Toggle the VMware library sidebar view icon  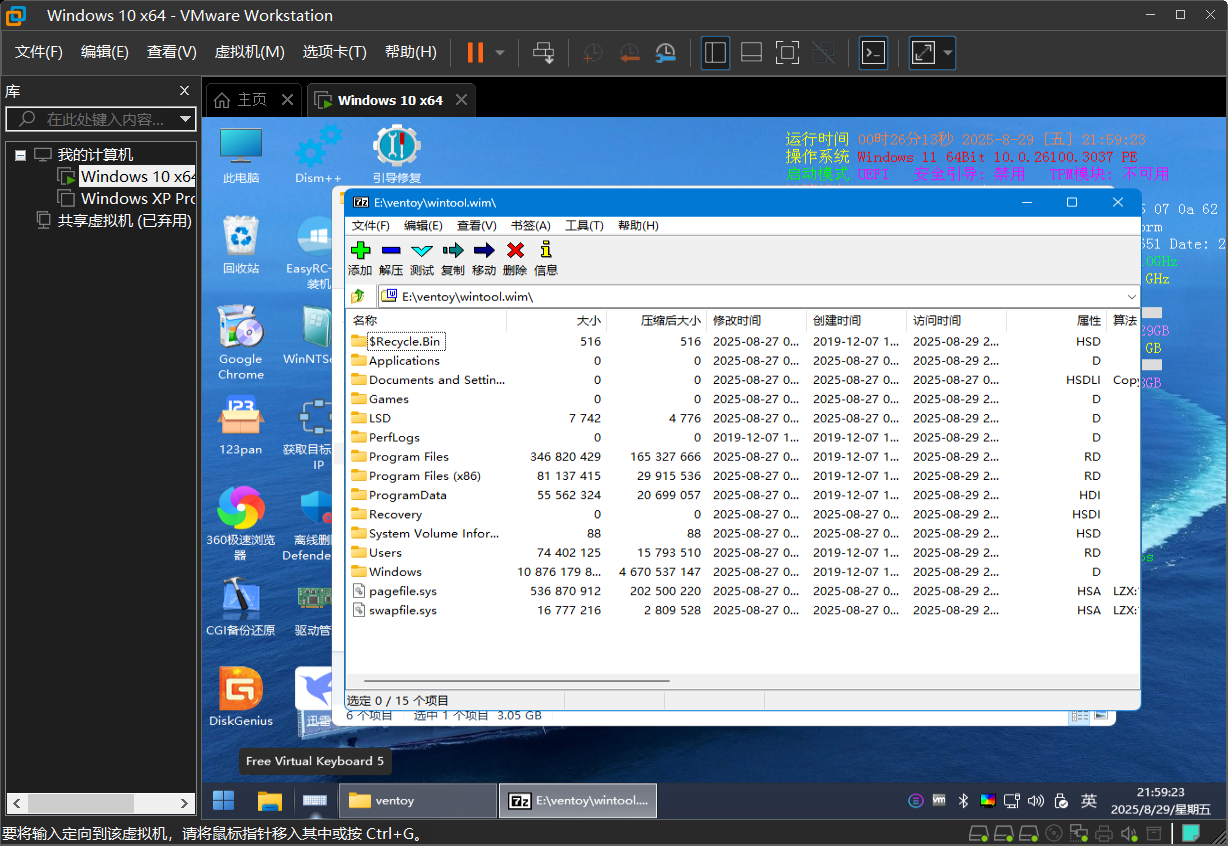[x=715, y=53]
